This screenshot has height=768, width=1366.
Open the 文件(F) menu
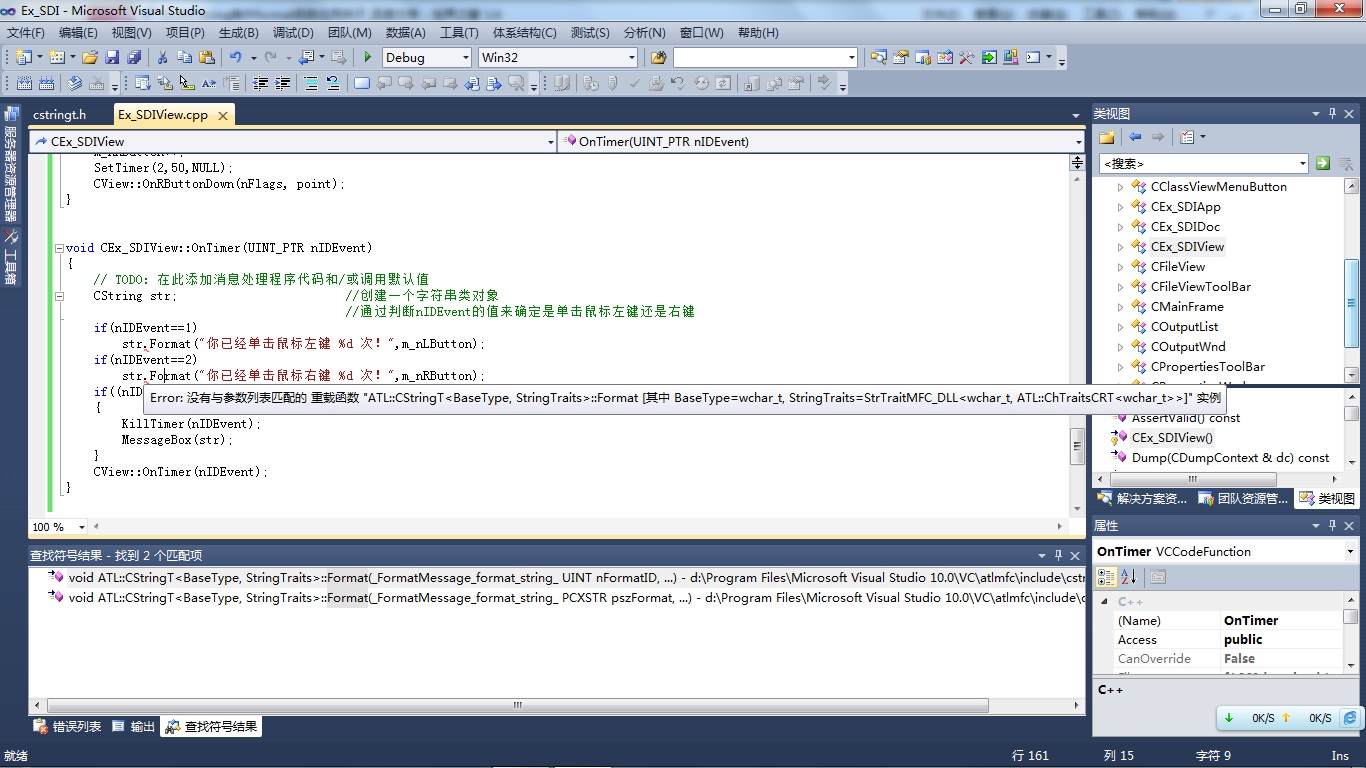coord(26,33)
